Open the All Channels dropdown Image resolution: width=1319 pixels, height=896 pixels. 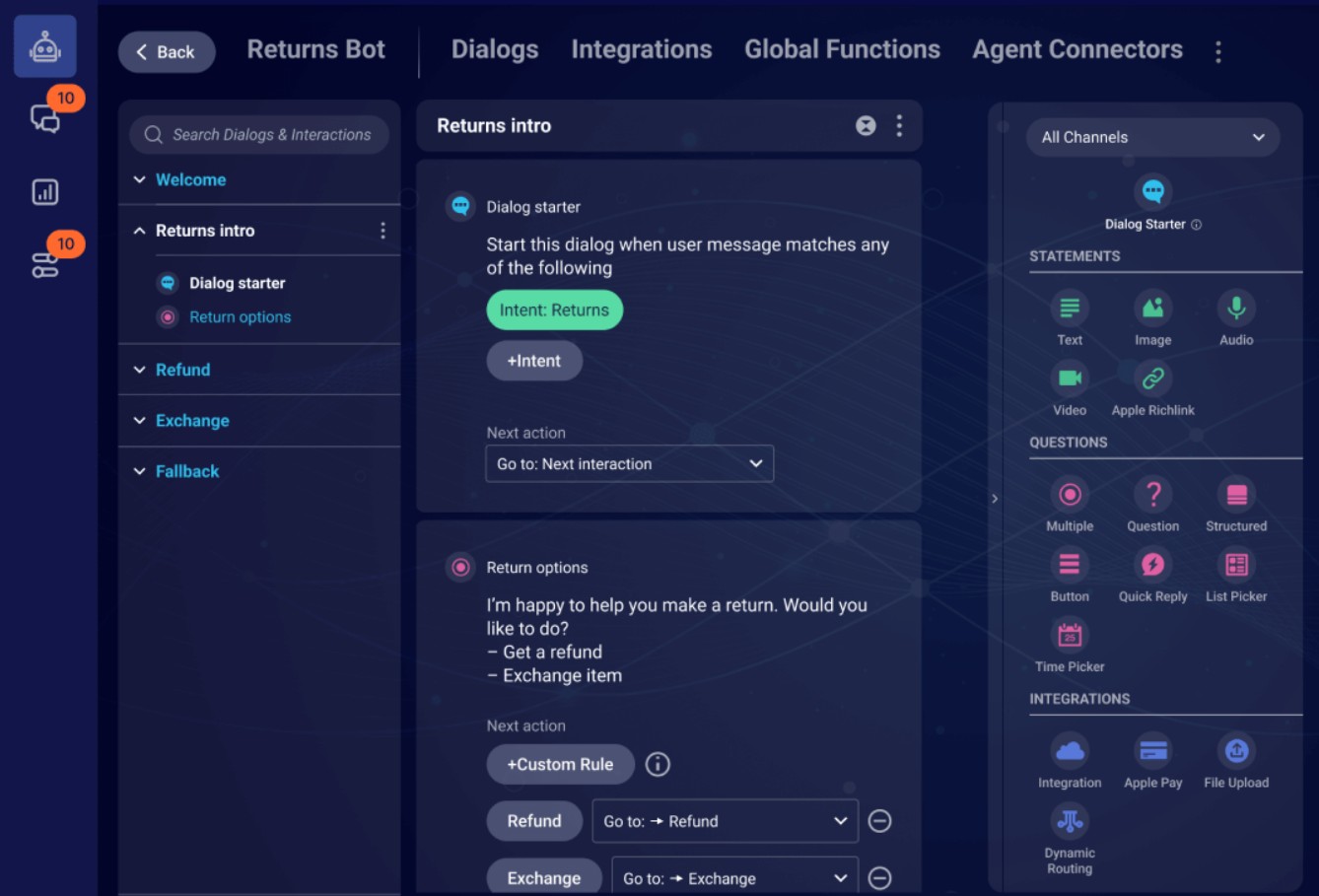click(1151, 137)
